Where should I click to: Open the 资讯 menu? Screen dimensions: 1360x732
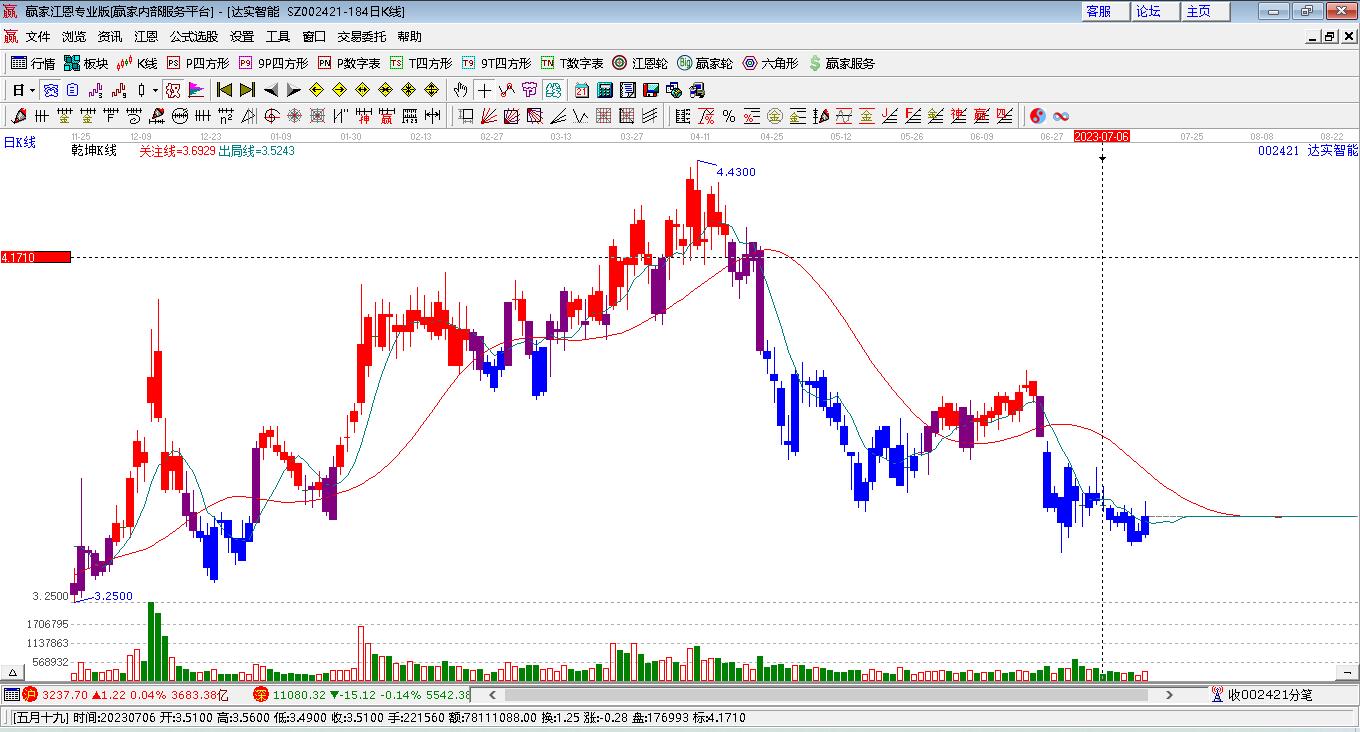click(110, 37)
